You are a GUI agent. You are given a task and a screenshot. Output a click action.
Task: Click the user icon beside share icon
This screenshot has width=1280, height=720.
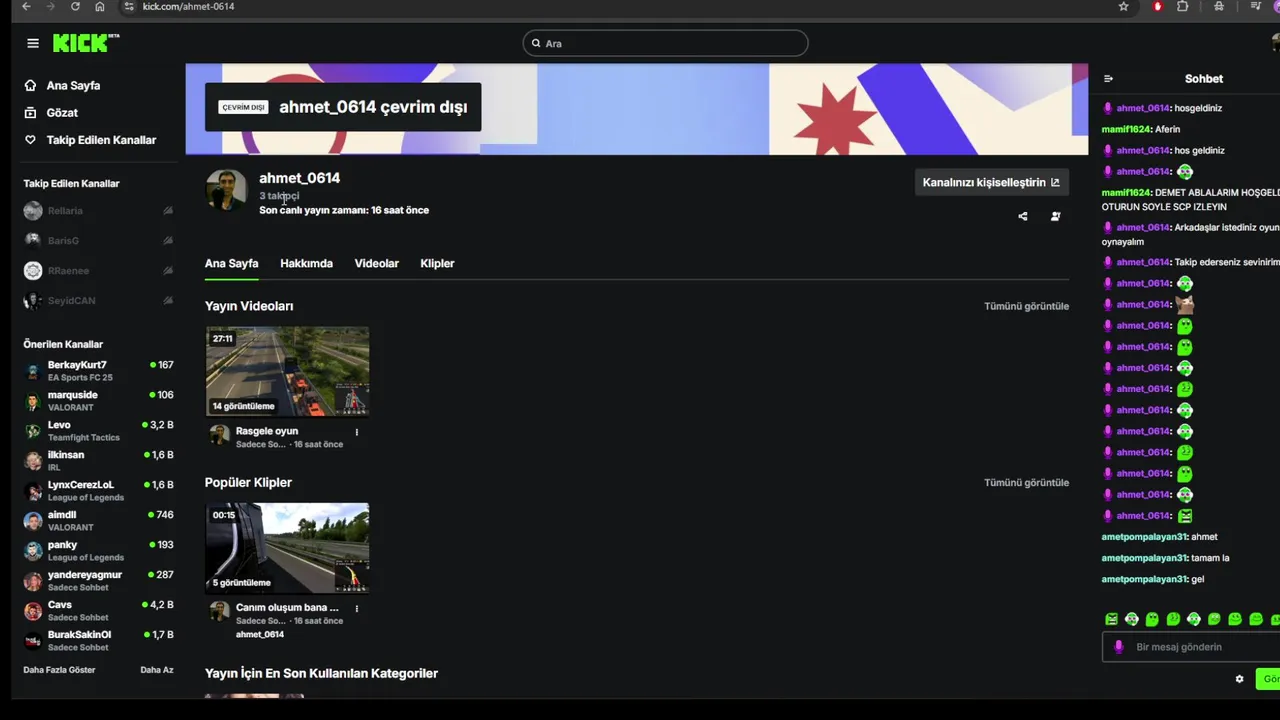(x=1055, y=216)
